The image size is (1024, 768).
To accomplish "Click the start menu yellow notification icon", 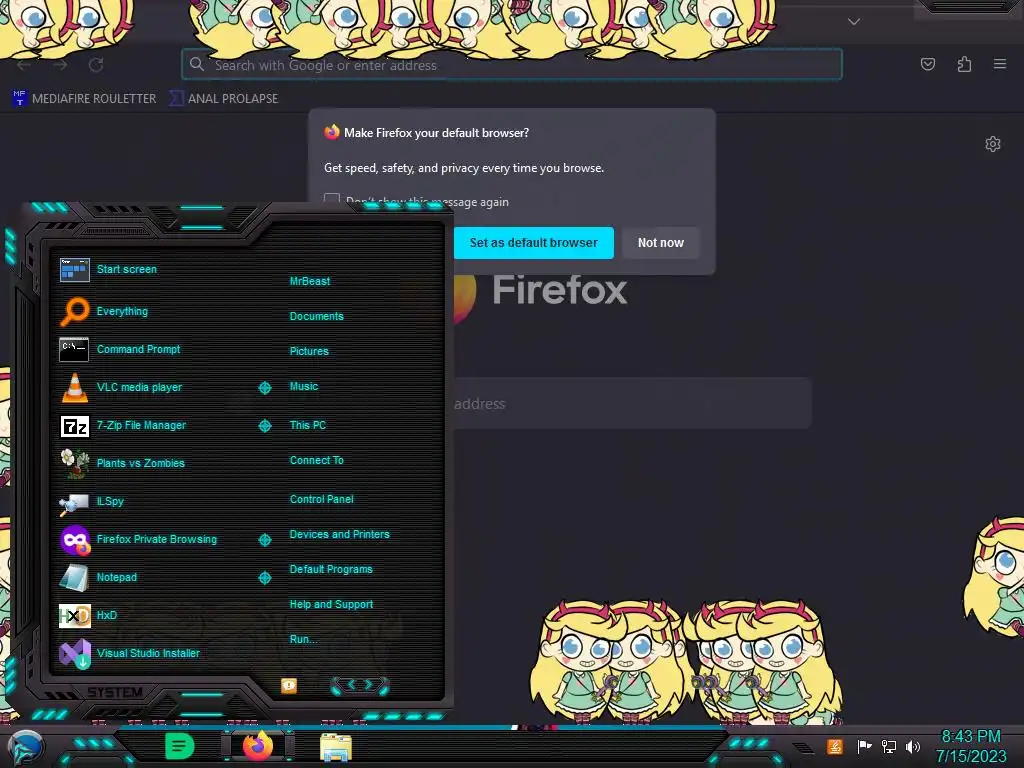I will [289, 685].
